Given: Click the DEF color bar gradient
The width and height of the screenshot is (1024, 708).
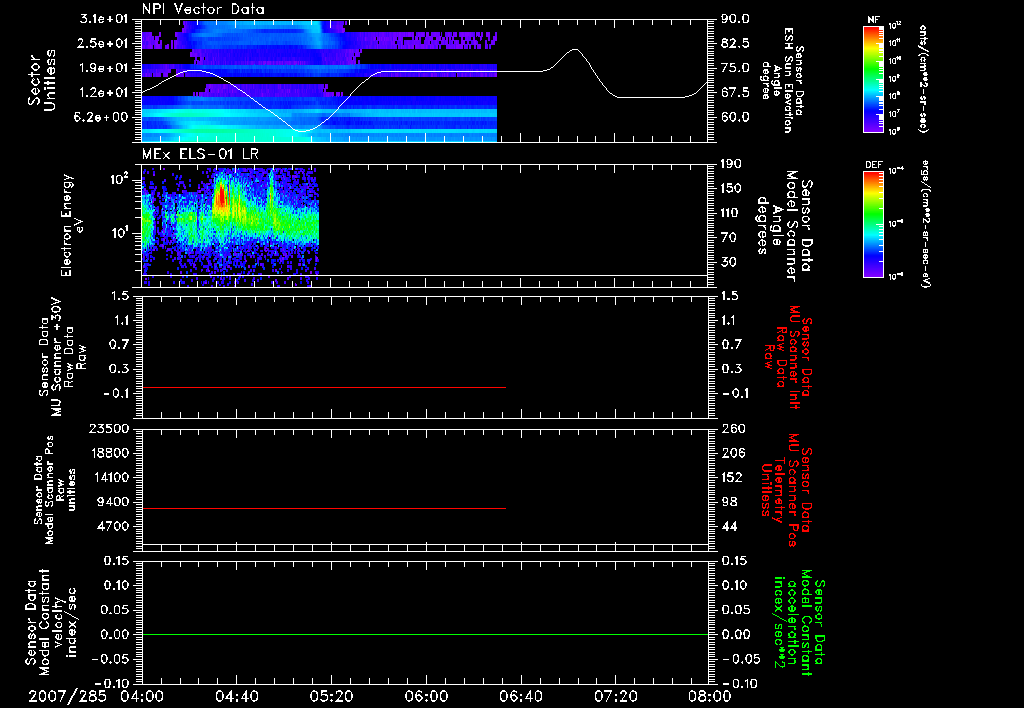Looking at the screenshot, I should (874, 224).
